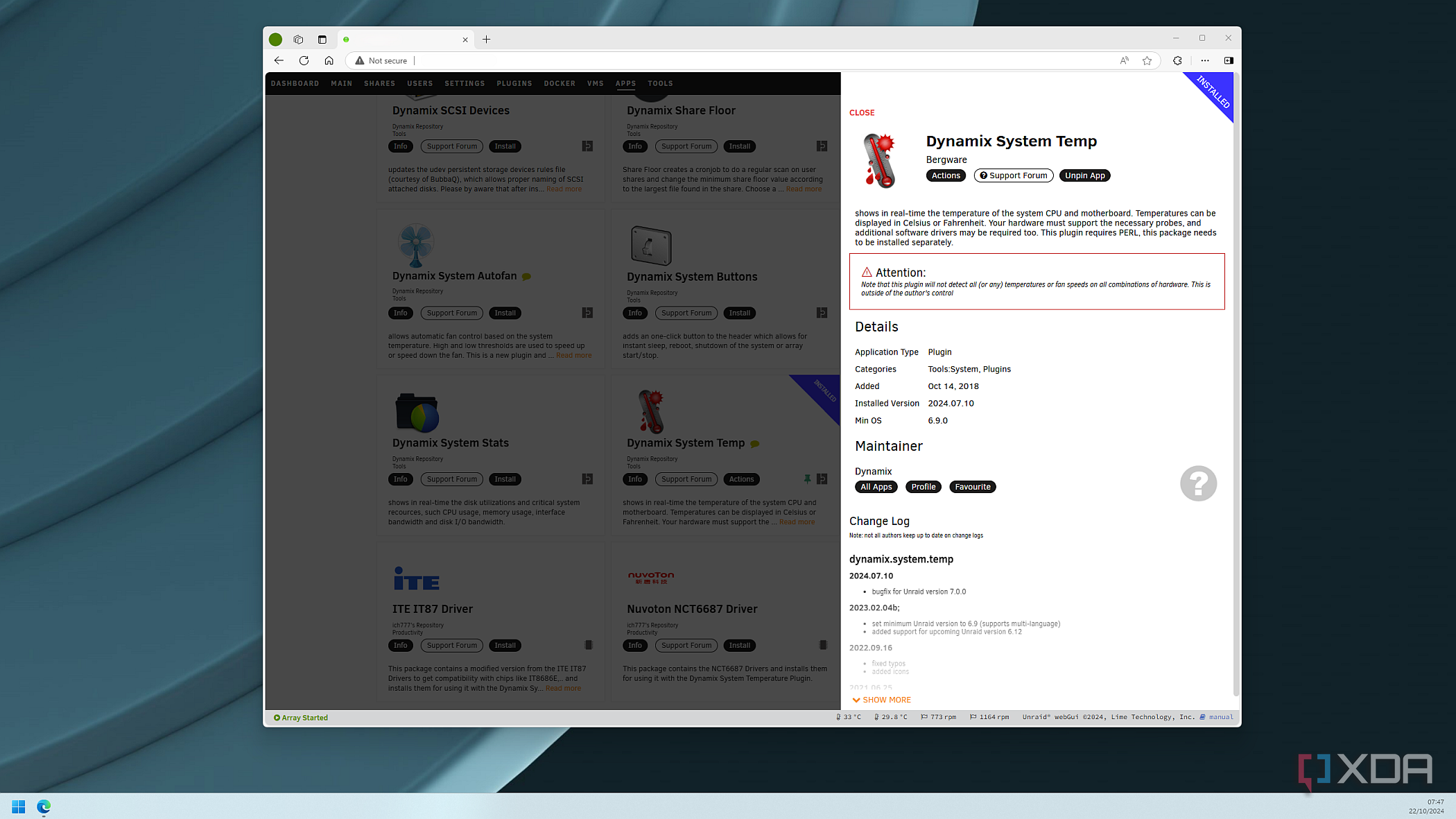Image resolution: width=1456 pixels, height=819 pixels.
Task: Click the question mark maintainer avatar
Action: (x=1198, y=483)
